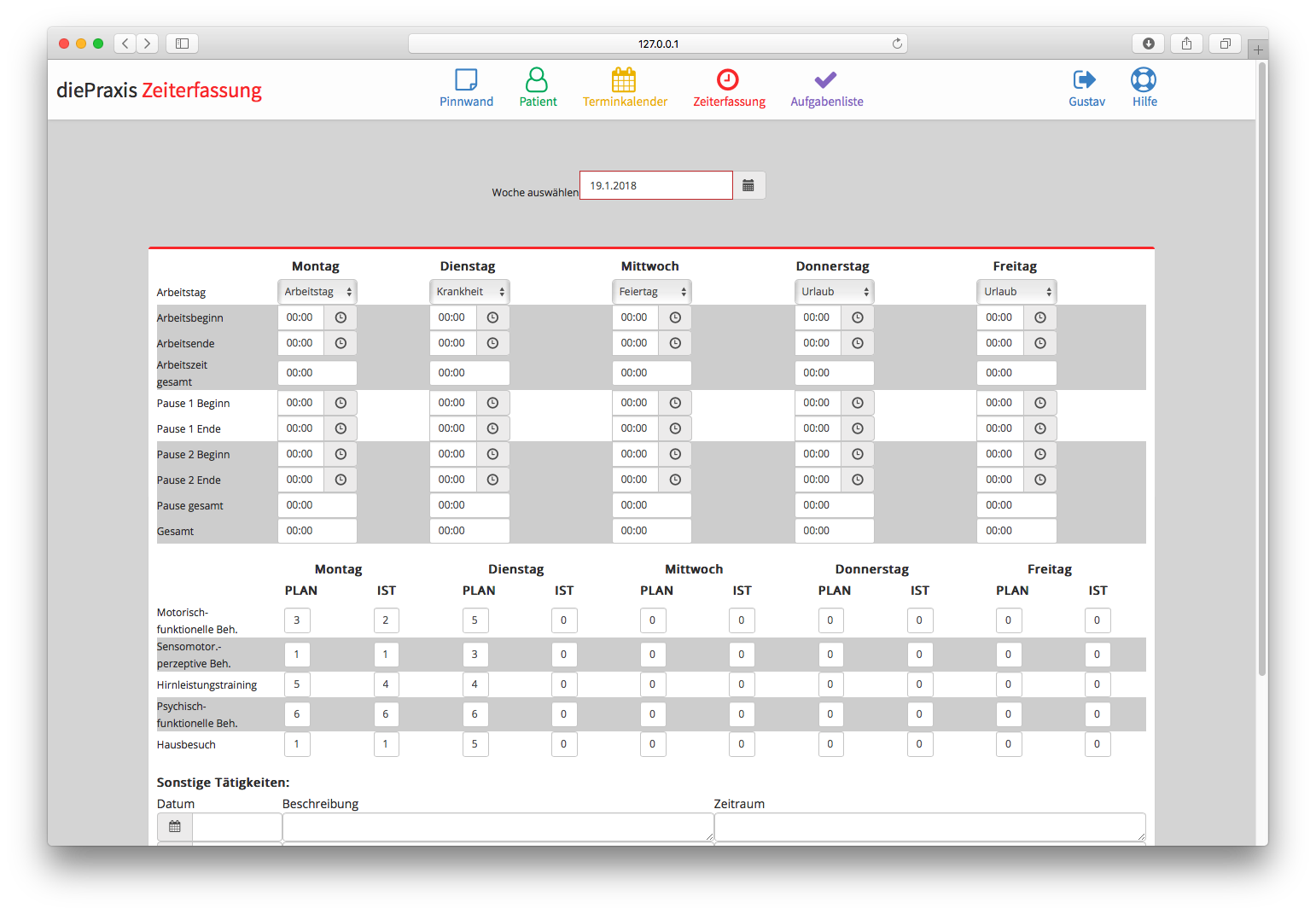The height and width of the screenshot is (914, 1316).
Task: Open the Aufgabenliste
Action: click(826, 88)
